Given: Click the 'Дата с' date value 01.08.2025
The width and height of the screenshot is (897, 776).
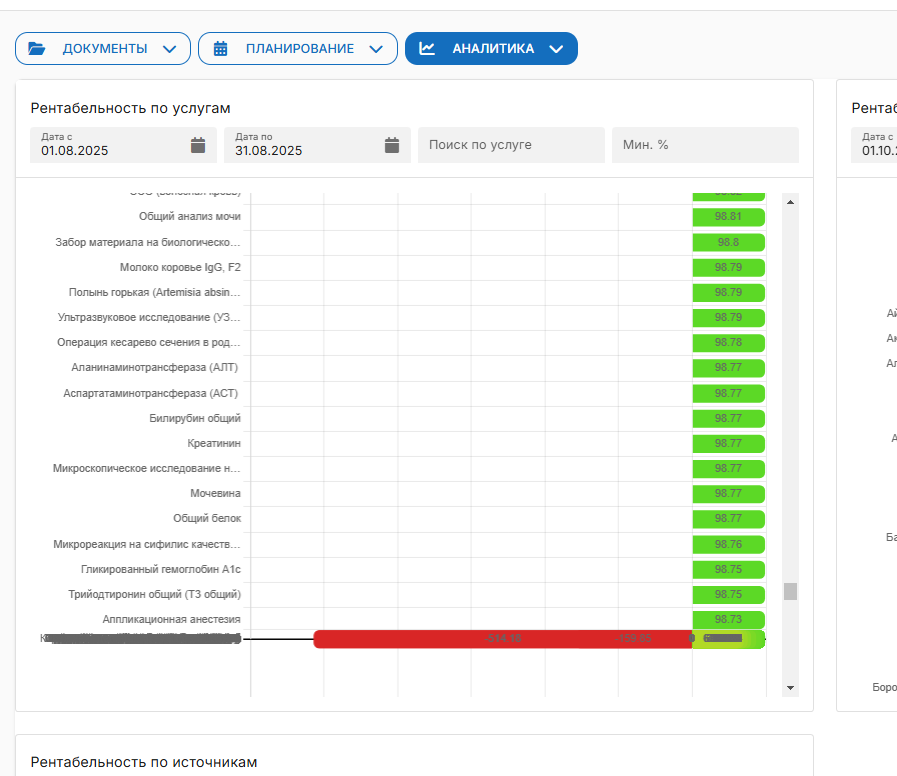Looking at the screenshot, I should [75, 151].
